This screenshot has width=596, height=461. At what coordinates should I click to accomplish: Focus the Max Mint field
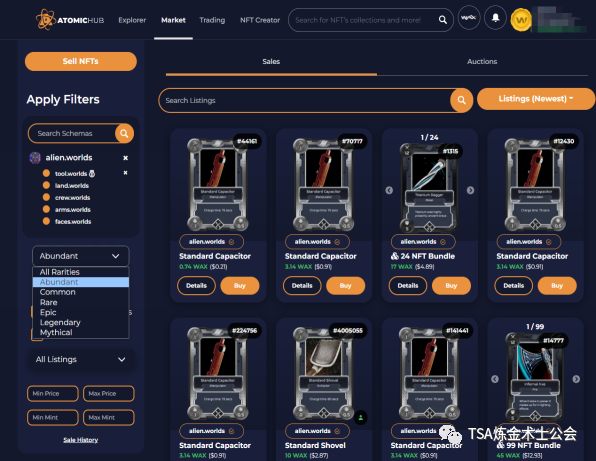point(109,417)
